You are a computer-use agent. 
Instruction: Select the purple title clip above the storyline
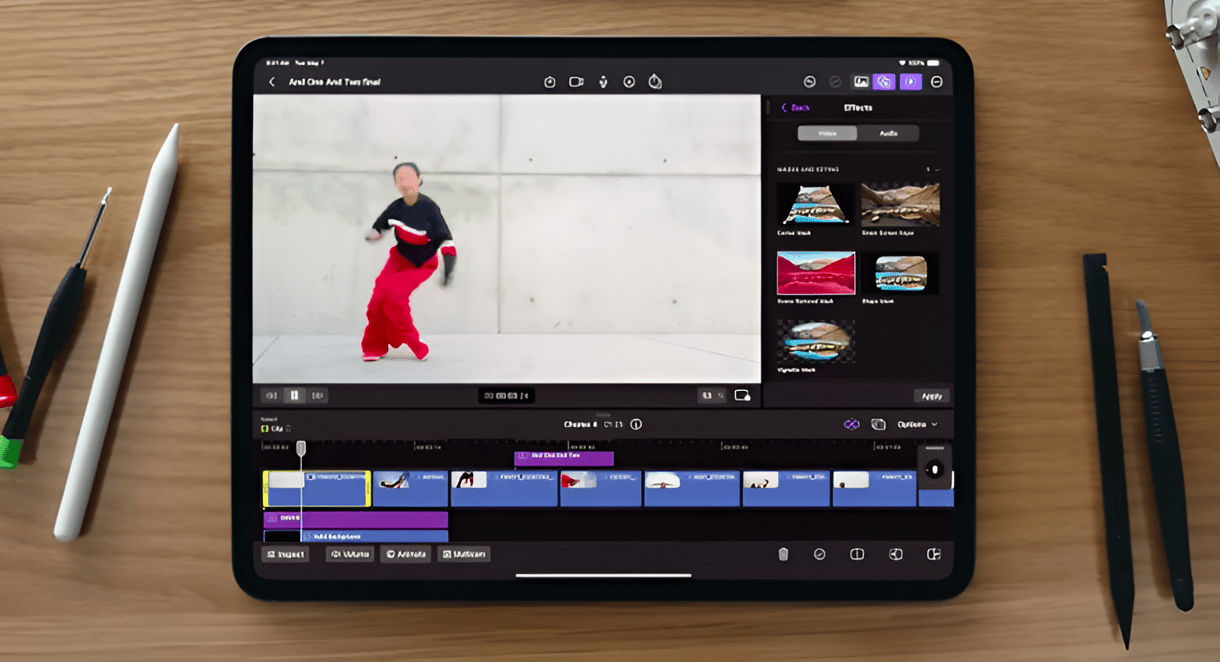click(x=564, y=458)
